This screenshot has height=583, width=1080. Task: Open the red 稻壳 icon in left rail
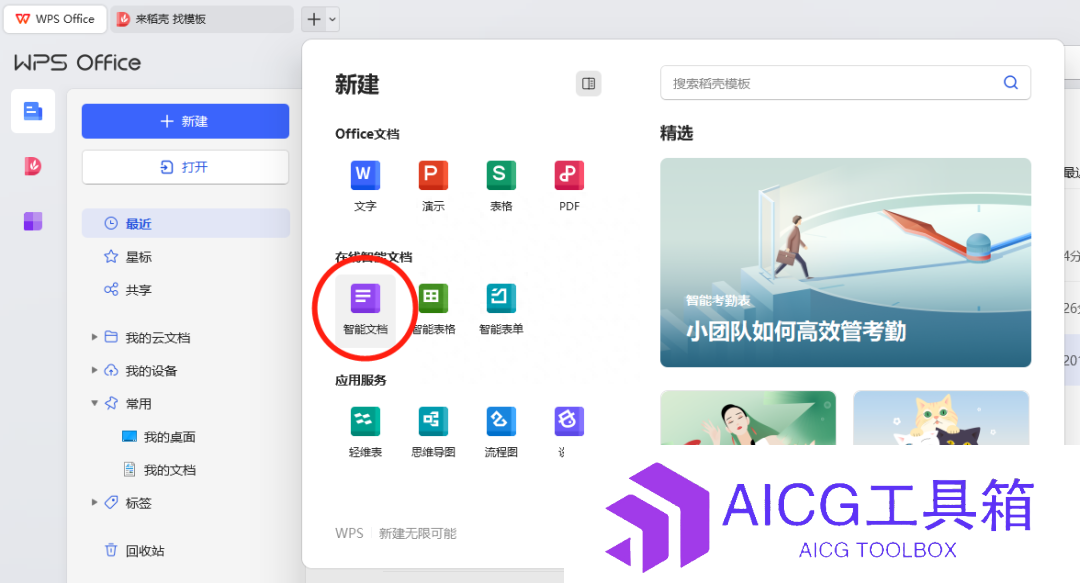(33, 166)
